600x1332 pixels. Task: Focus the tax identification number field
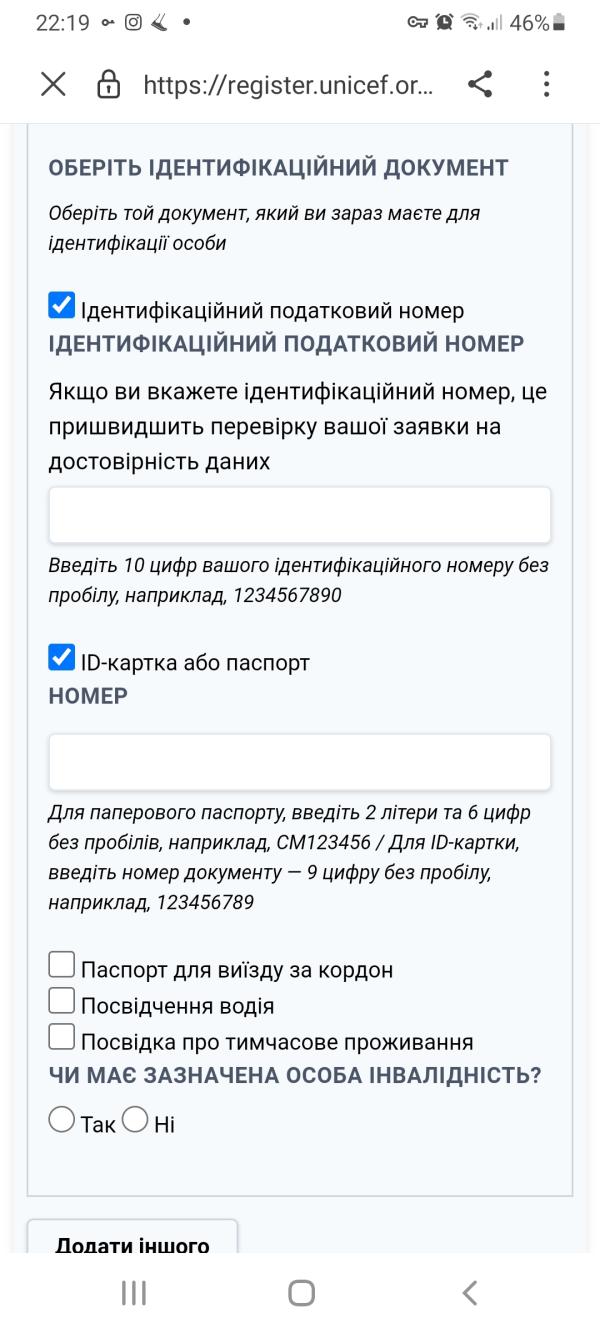click(300, 515)
